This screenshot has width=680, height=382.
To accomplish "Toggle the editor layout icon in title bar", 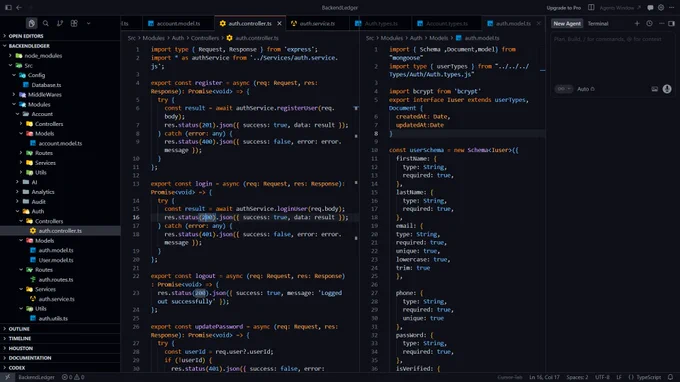I will [591, 7].
